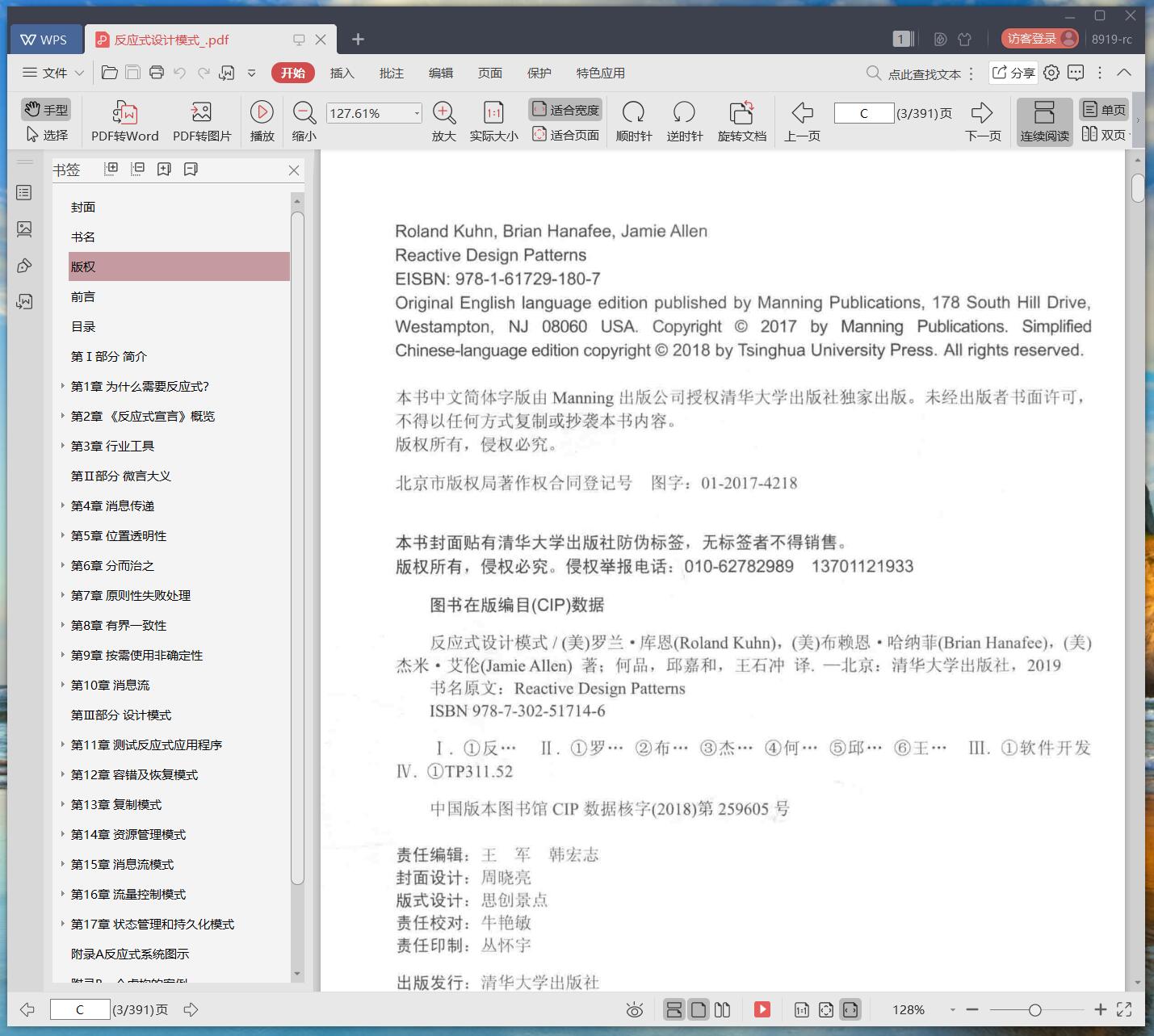
Task: Click the minus button beside zoom slider
Action: pos(972,1009)
